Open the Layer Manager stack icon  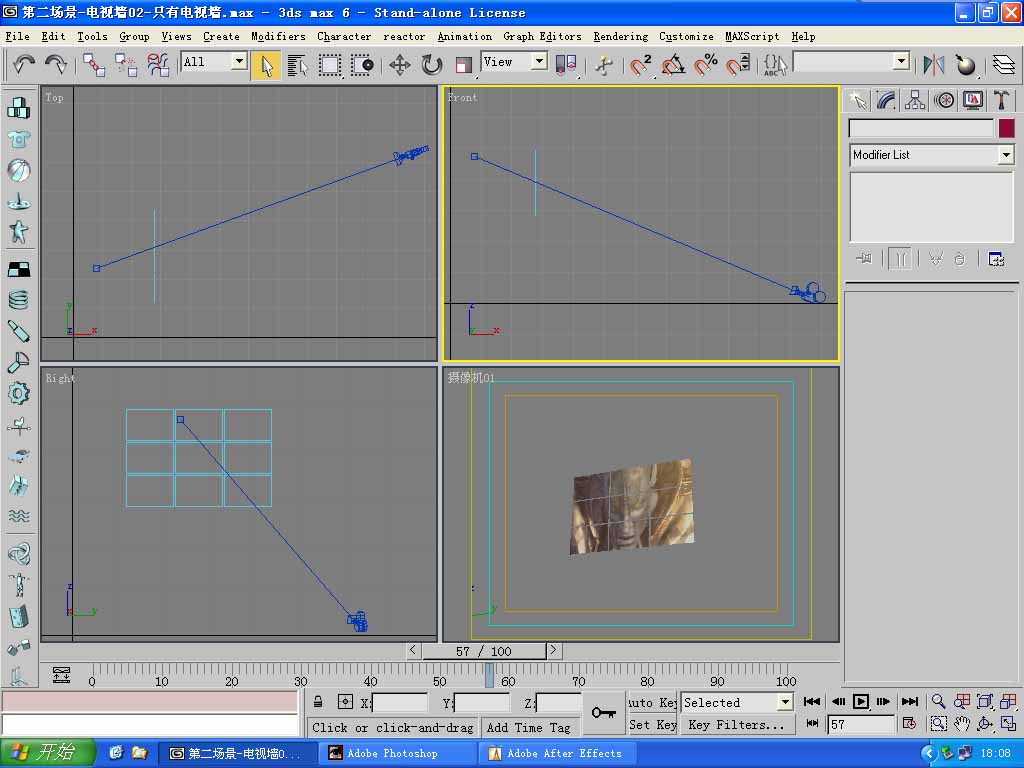coord(1004,65)
